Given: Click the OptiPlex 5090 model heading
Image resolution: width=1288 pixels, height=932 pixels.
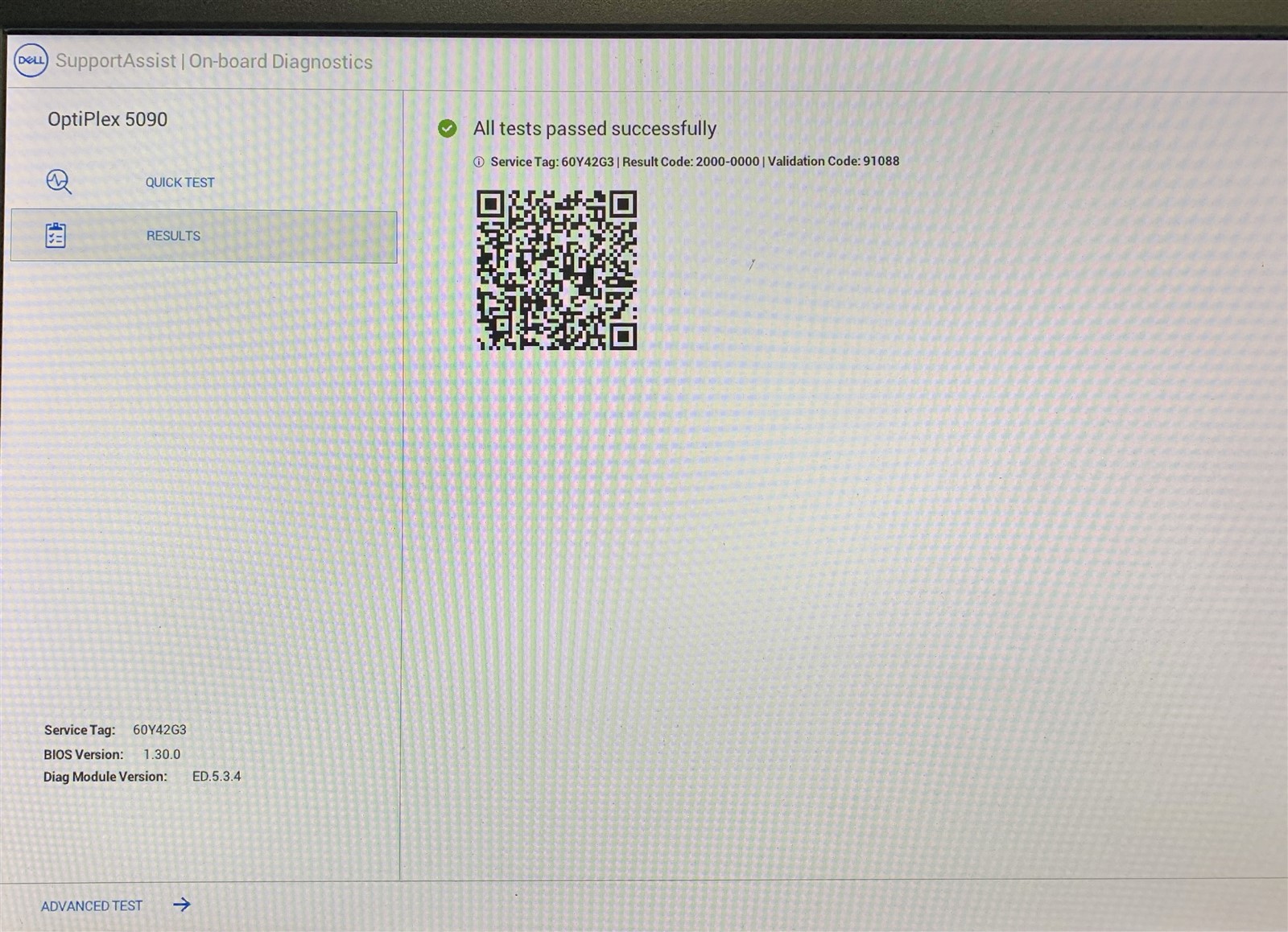Looking at the screenshot, I should click(107, 119).
